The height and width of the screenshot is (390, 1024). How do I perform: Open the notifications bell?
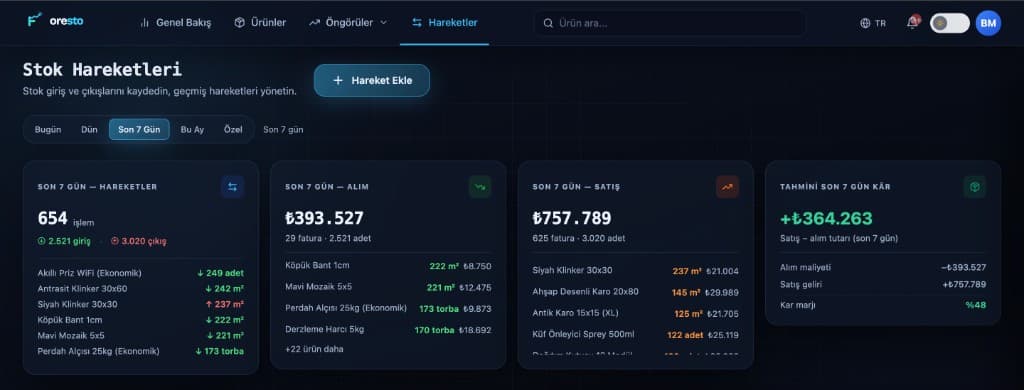912,22
